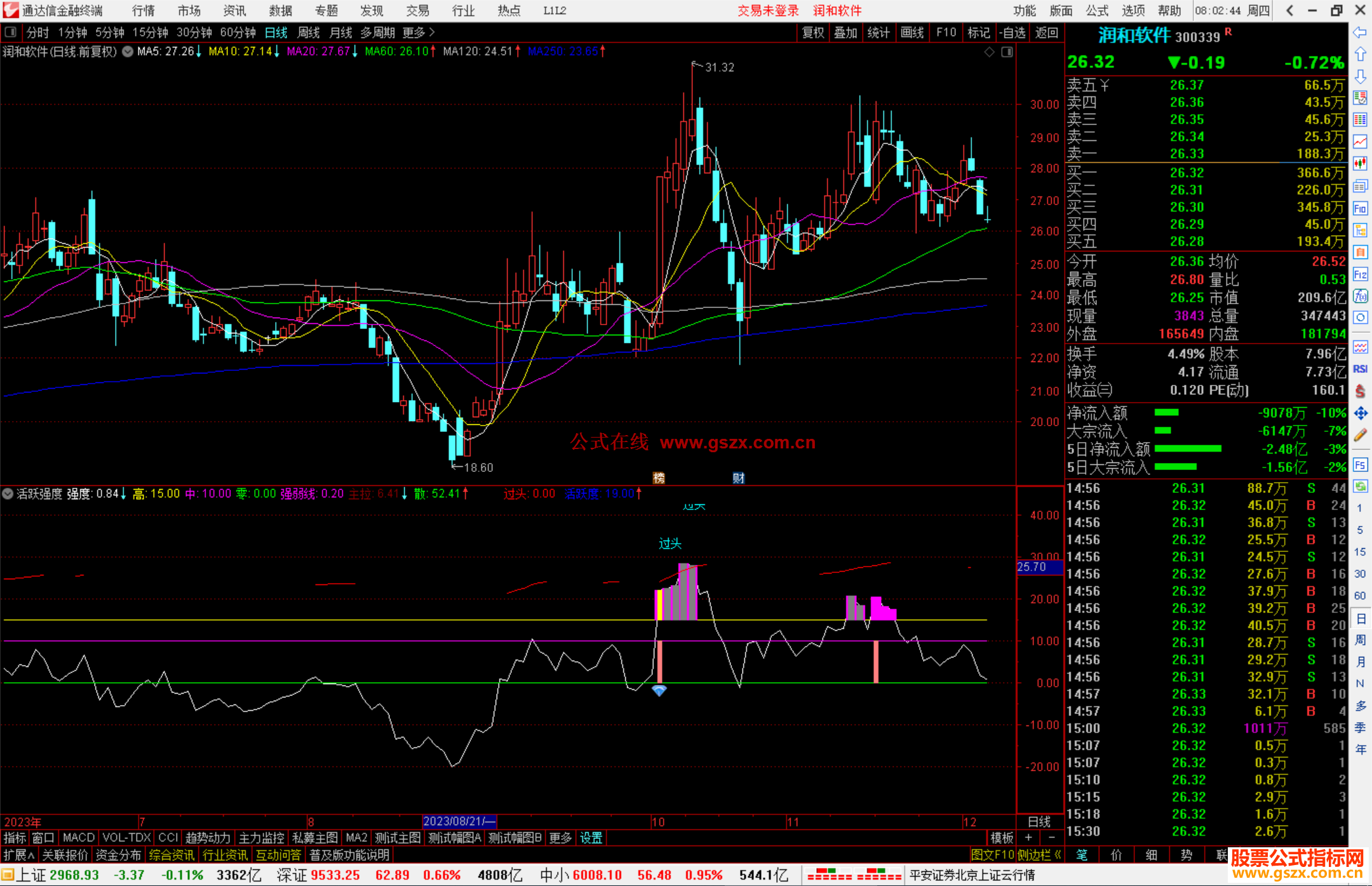The width and height of the screenshot is (1372, 886).
Task: Switch to the 周线 period tab
Action: coord(309,32)
